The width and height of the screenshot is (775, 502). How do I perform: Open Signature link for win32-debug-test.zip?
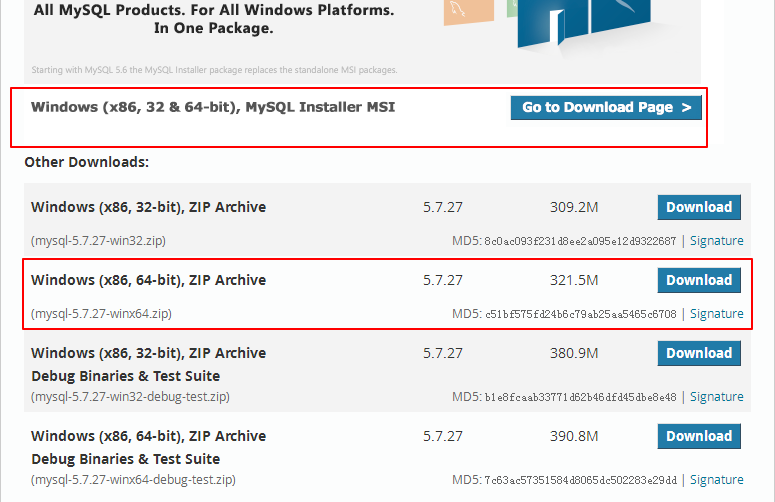pyautogui.click(x=717, y=397)
